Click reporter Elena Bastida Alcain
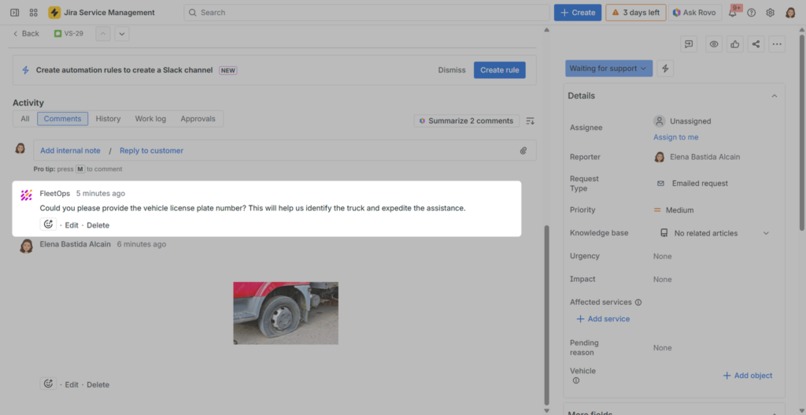Screen dimensions: 806x415 697,157
